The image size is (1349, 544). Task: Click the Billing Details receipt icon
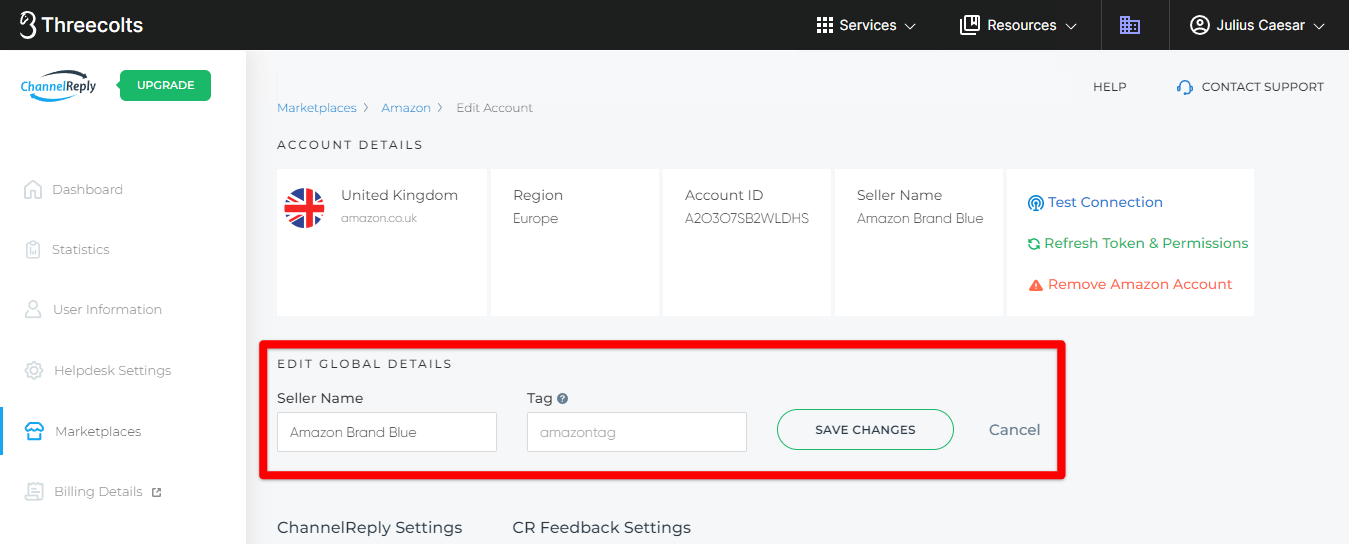pyautogui.click(x=35, y=492)
